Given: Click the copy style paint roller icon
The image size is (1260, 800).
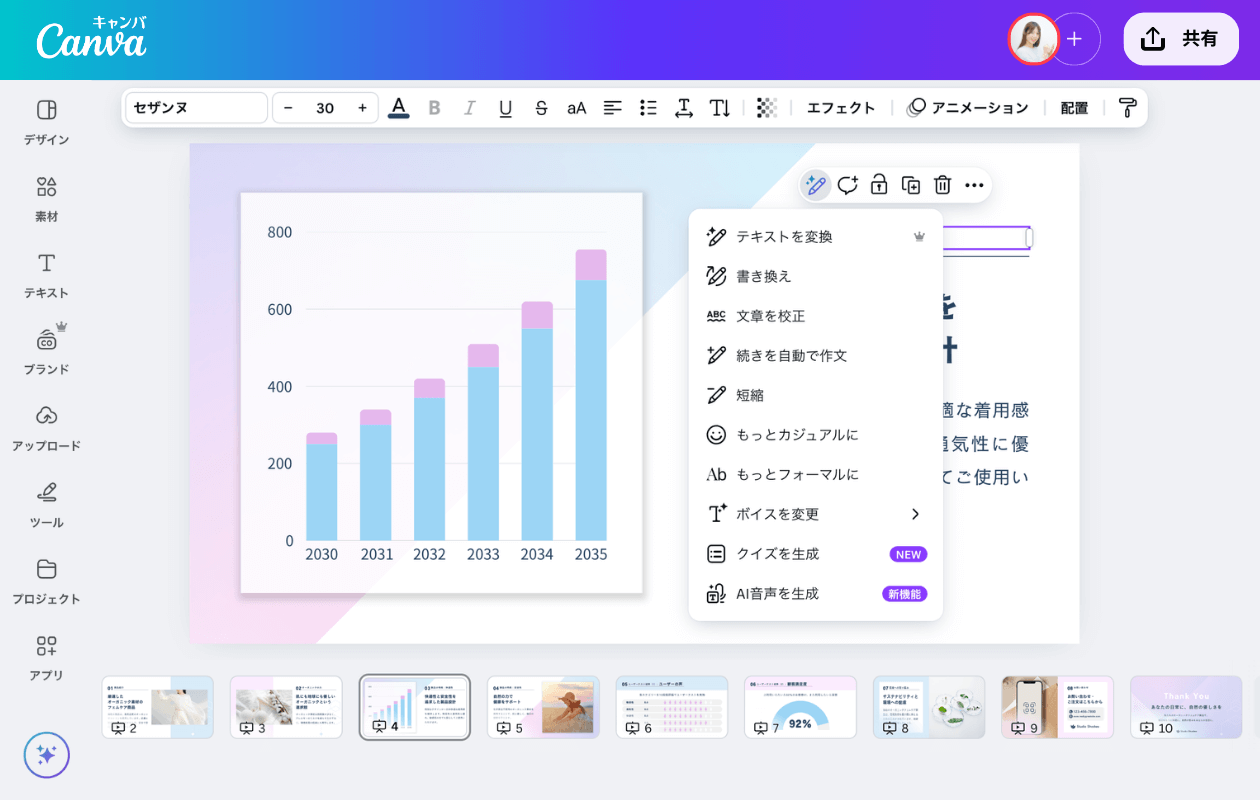Looking at the screenshot, I should pyautogui.click(x=1127, y=108).
